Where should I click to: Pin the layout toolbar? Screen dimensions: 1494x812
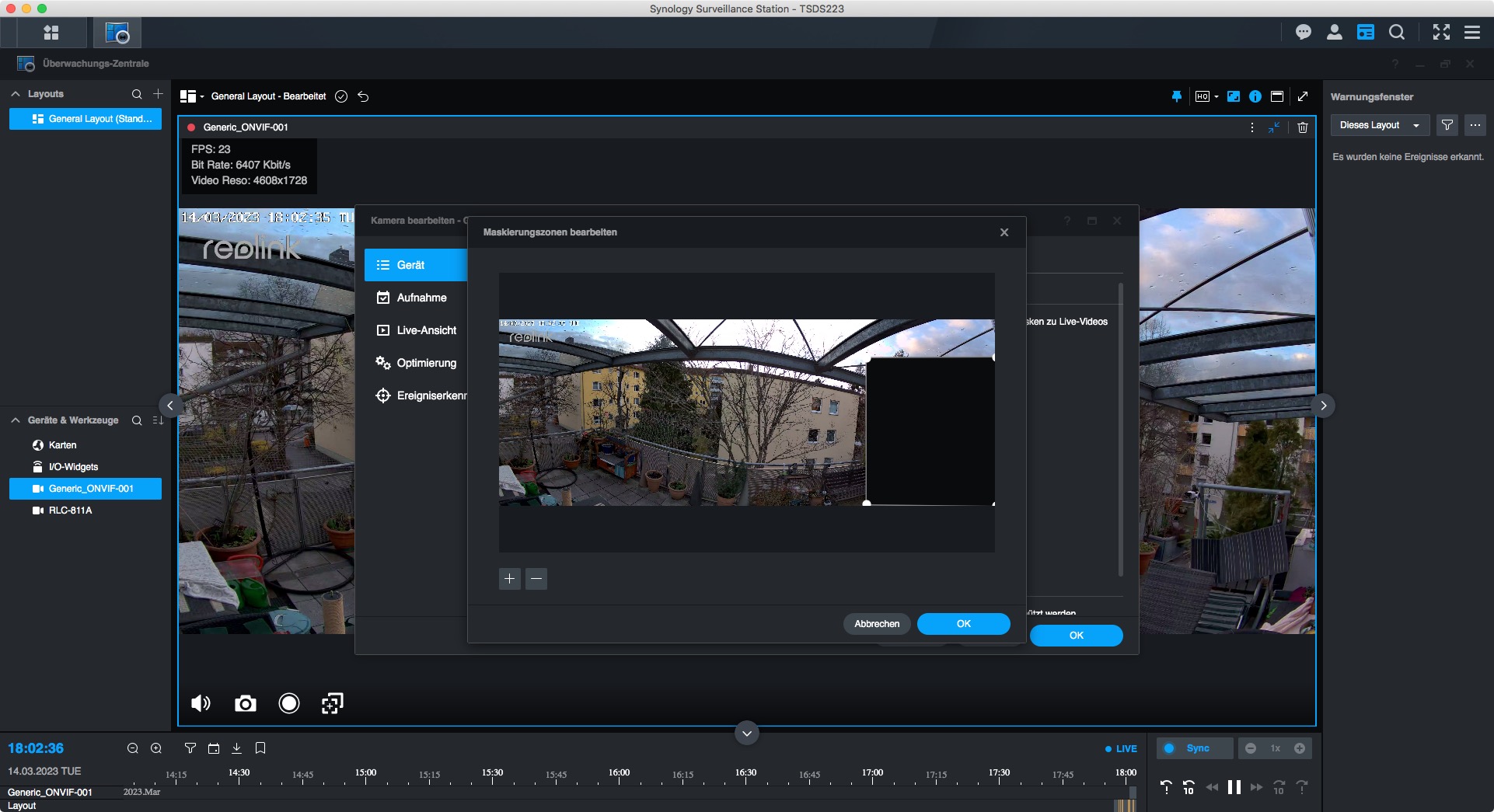[1176, 96]
